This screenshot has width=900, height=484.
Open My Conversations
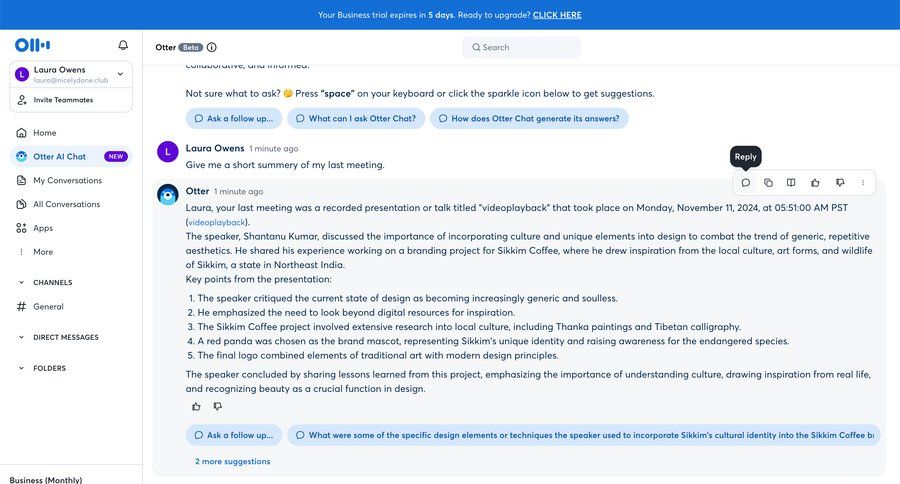pyautogui.click(x=71, y=180)
